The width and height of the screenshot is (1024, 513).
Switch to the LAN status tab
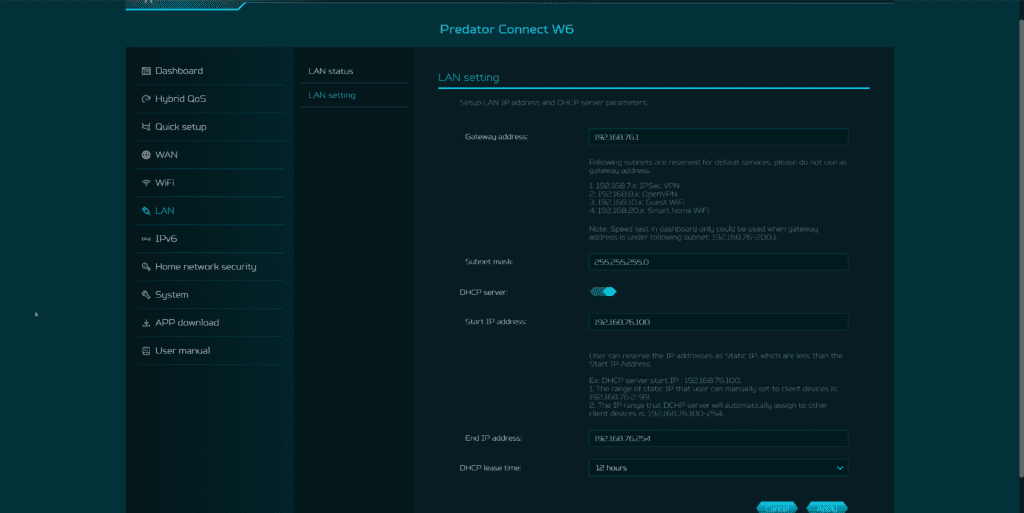coord(331,71)
